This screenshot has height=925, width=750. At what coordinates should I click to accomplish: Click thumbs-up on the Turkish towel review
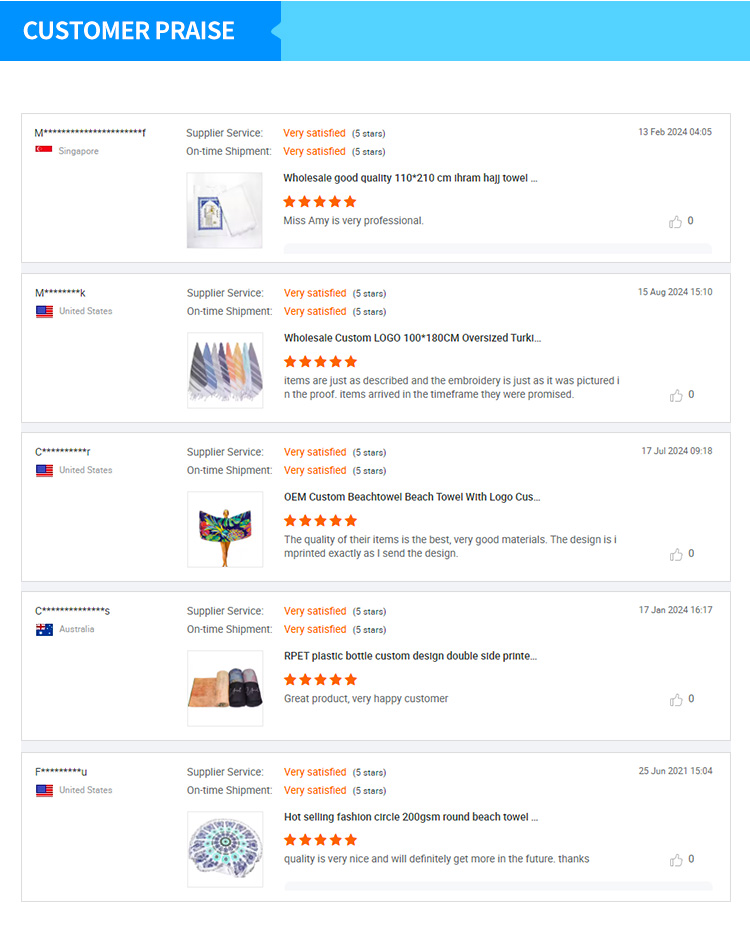[676, 394]
